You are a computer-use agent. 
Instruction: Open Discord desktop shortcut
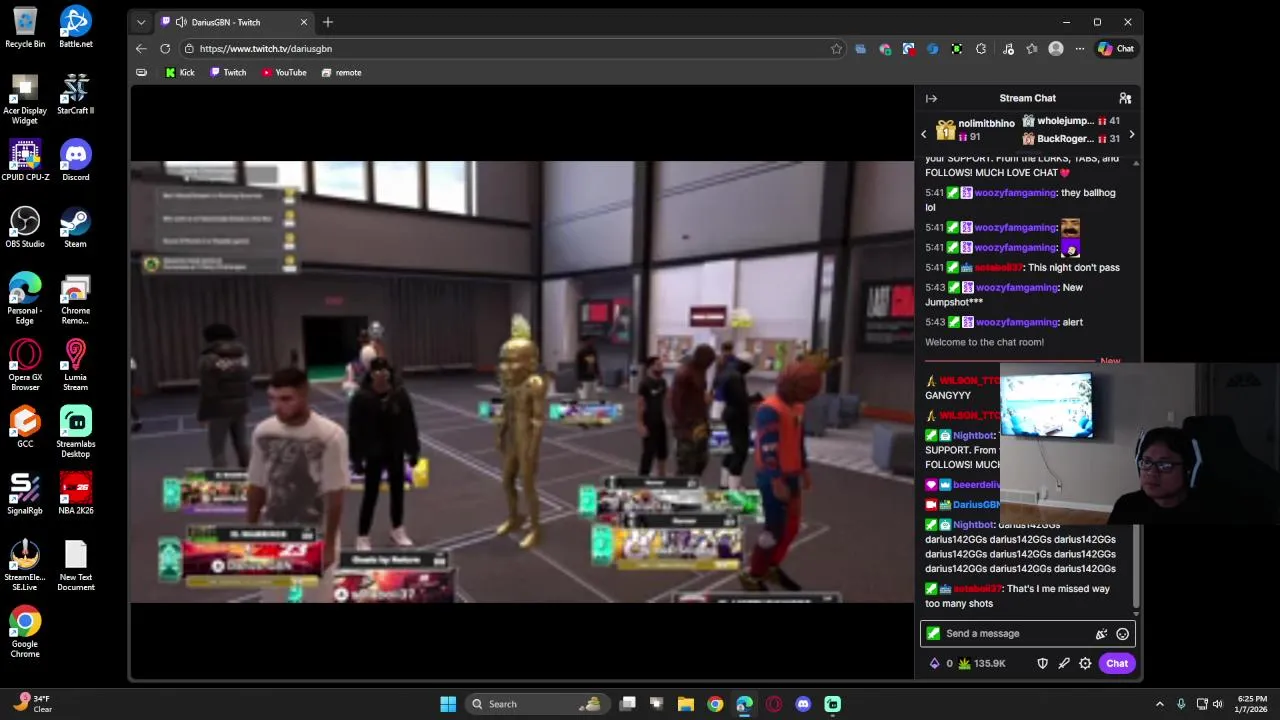pyautogui.click(x=75, y=160)
